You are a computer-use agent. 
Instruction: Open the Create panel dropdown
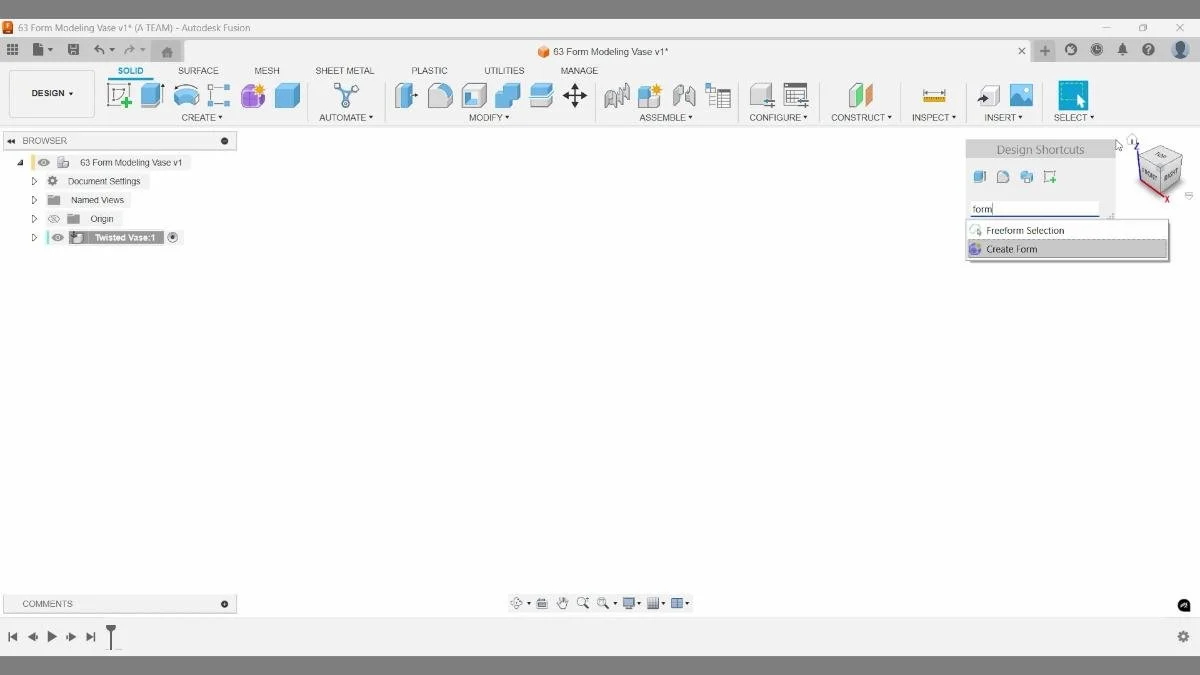[x=202, y=117]
